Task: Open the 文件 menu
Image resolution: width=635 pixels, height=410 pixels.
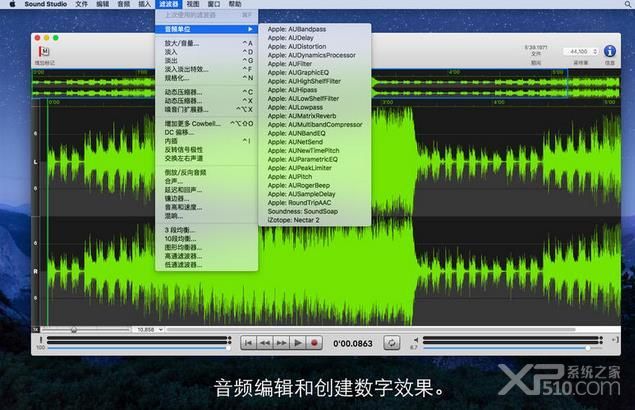Action: pyautogui.click(x=81, y=4)
